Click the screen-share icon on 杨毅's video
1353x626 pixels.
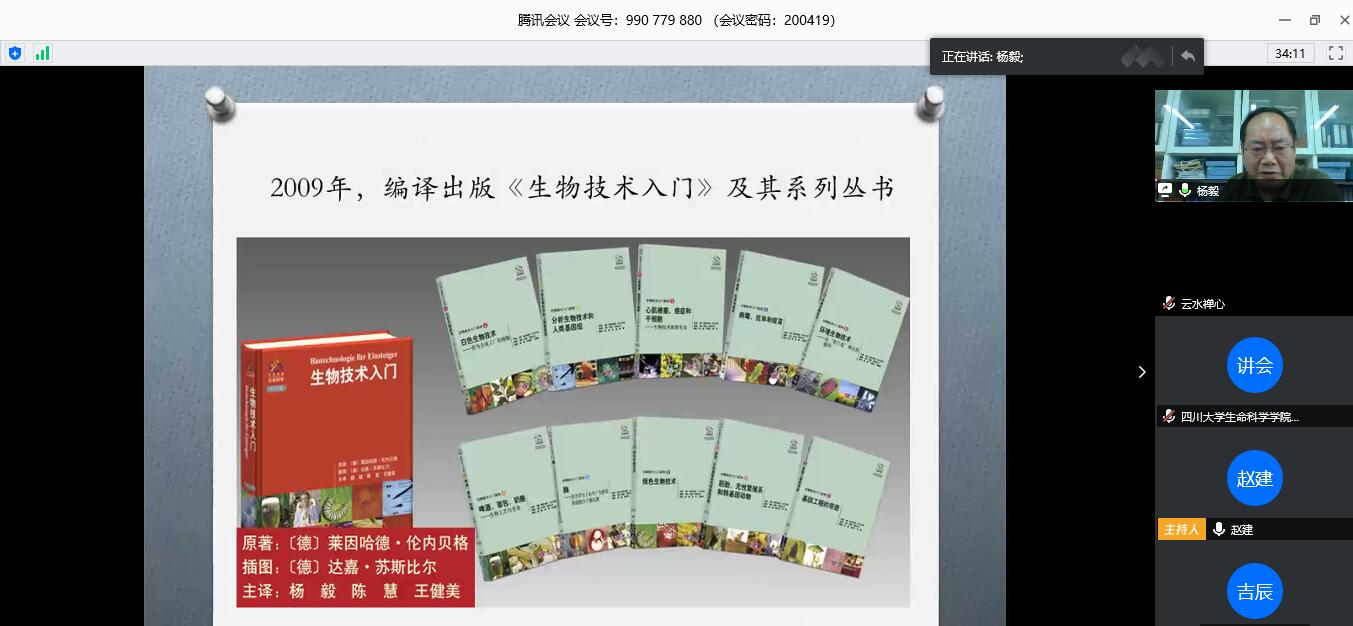coord(1165,190)
